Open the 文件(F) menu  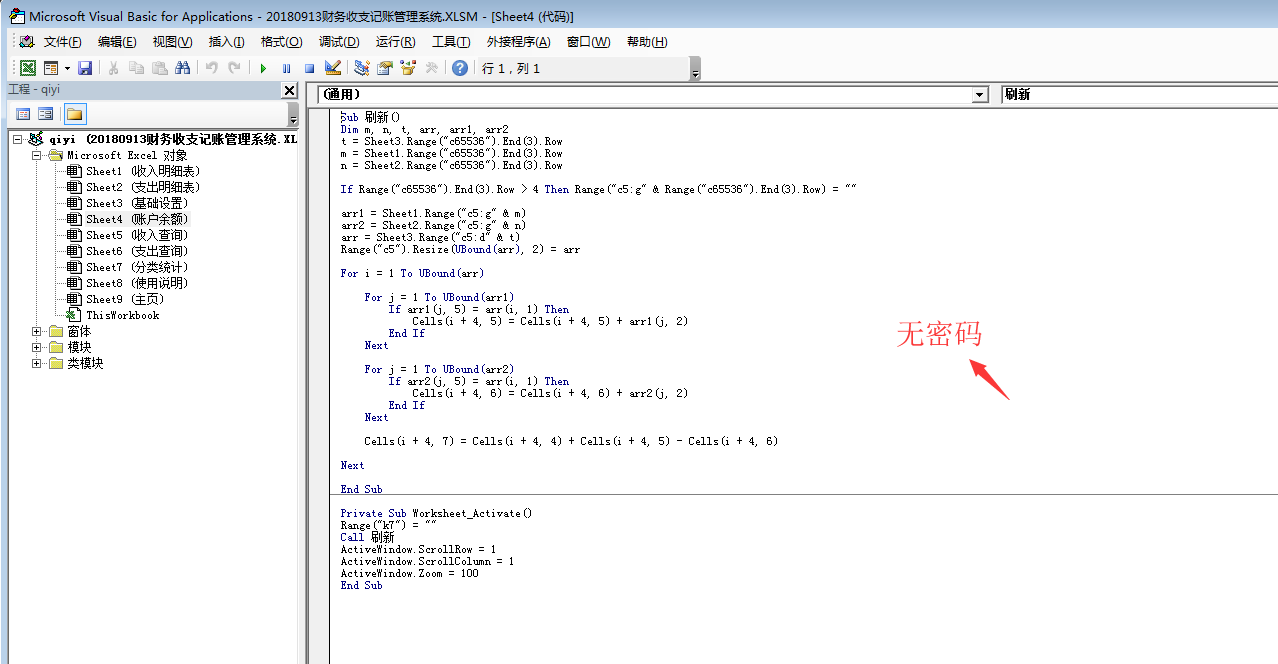62,42
